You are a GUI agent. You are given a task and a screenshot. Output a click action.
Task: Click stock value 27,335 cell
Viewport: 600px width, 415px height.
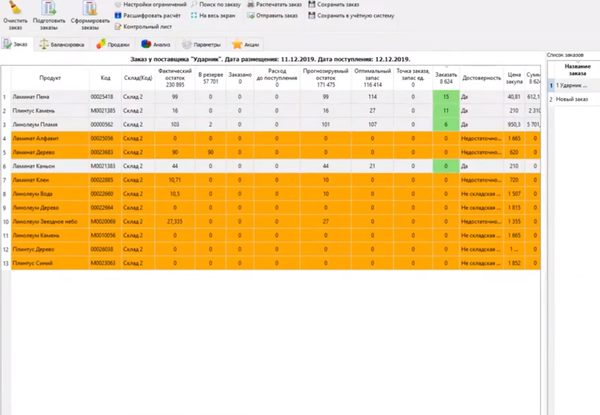(175, 221)
